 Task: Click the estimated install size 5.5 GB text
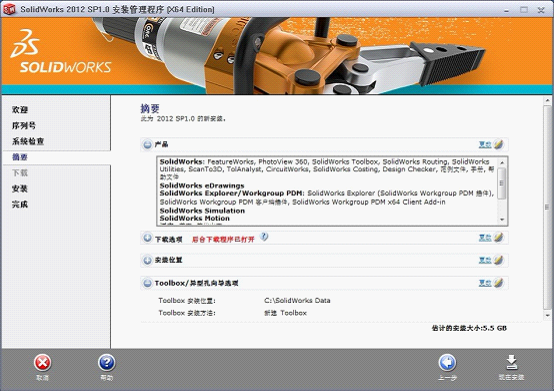[x=469, y=328]
